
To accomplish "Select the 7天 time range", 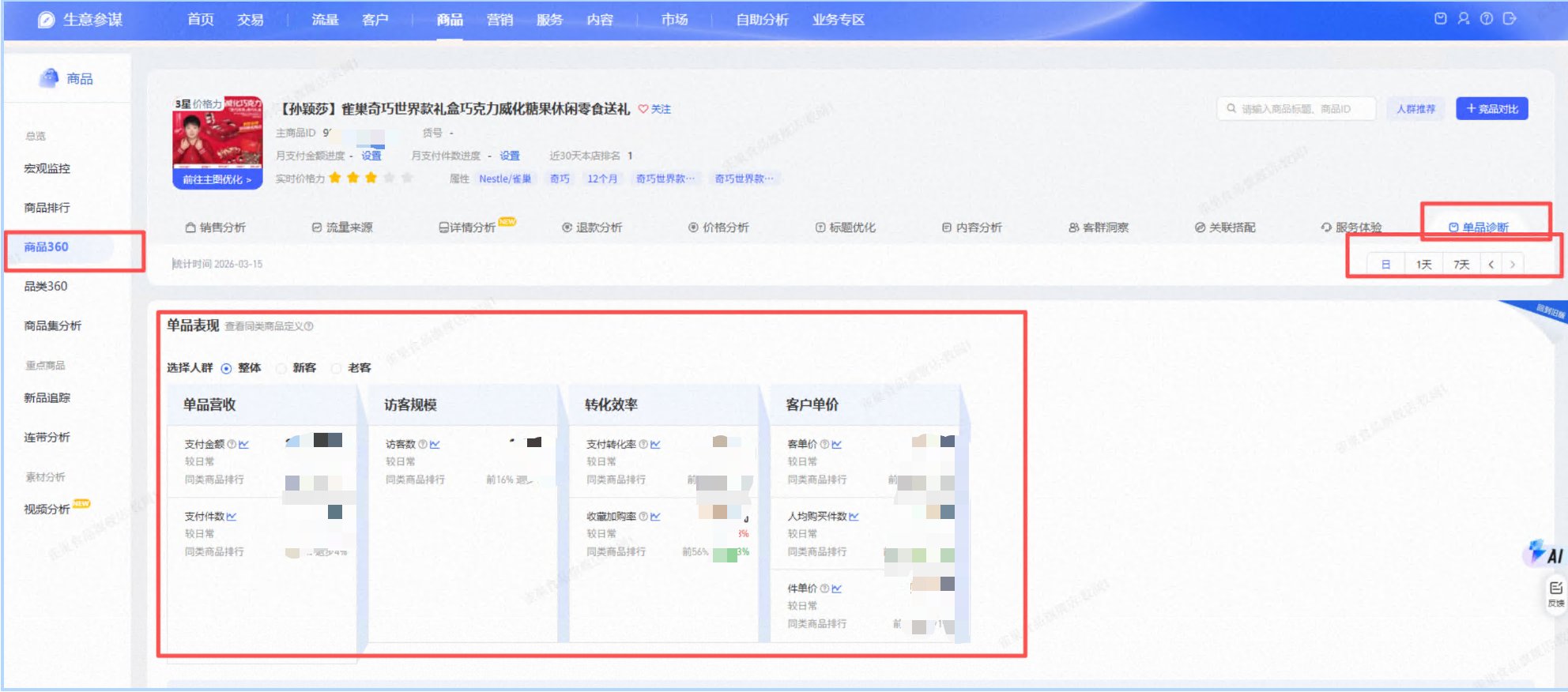I will [x=1462, y=265].
